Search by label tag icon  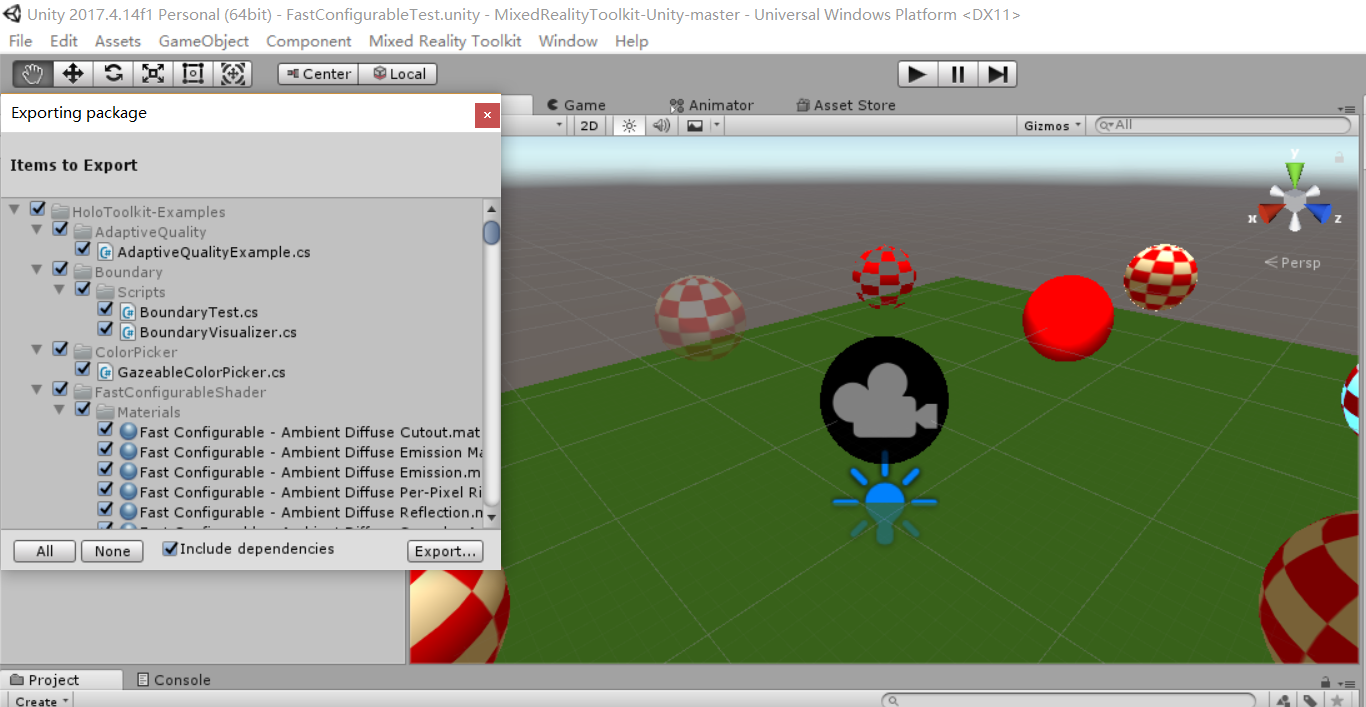click(1310, 701)
